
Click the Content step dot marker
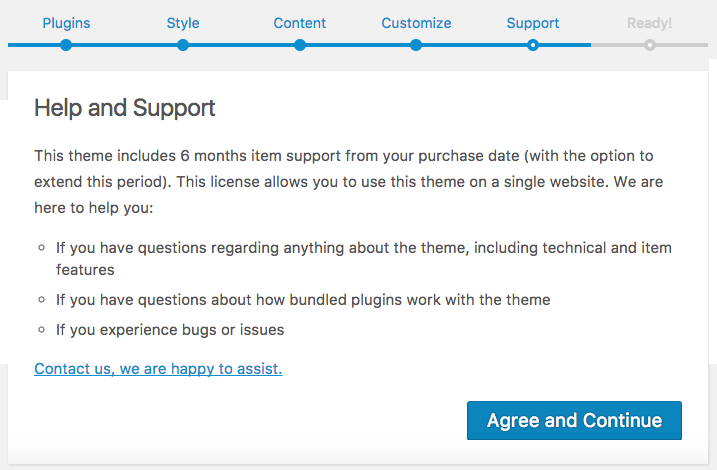pyautogui.click(x=300, y=45)
